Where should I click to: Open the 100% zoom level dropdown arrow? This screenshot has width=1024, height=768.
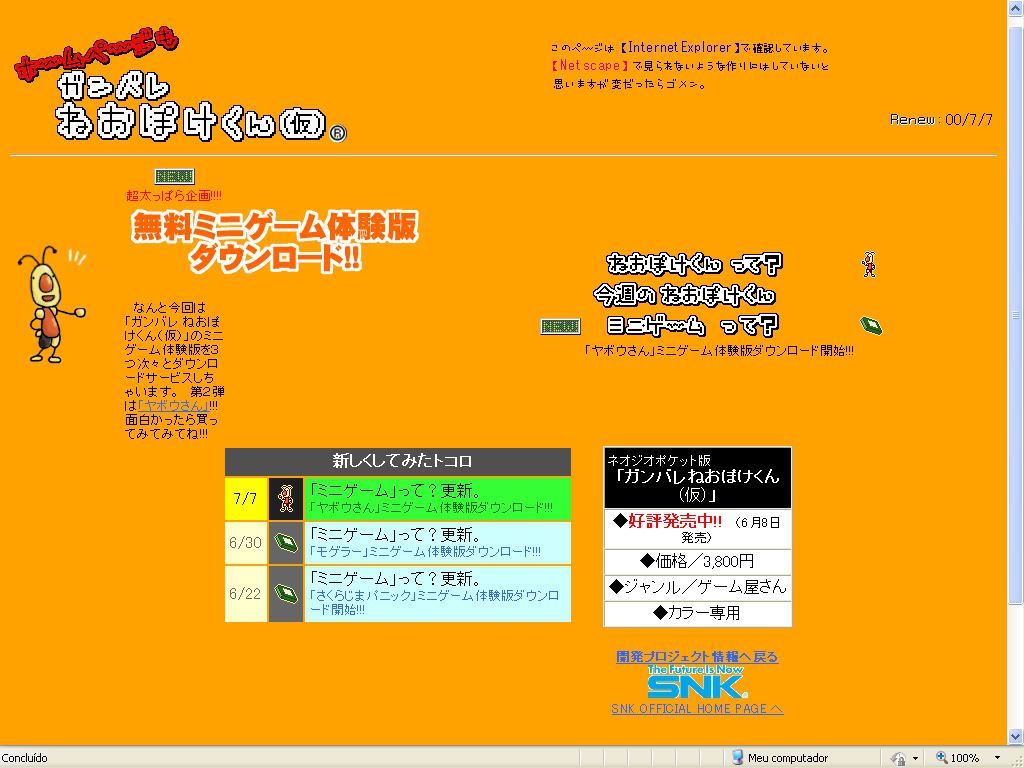997,758
